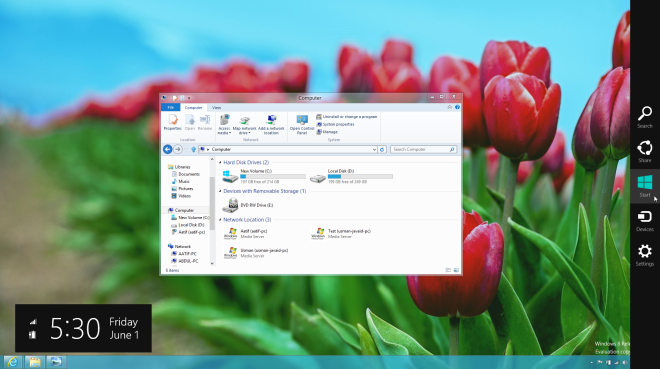Click the volume icon in the system tray
Screen dimensions: 660x369
(624, 362)
